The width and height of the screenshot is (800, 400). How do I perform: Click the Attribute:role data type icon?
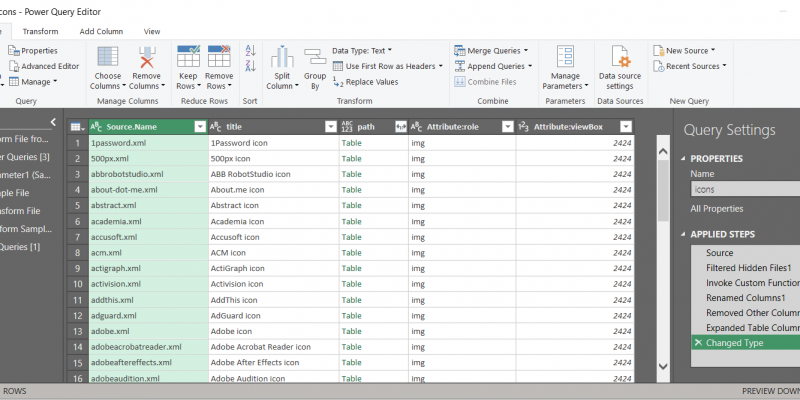coord(416,127)
